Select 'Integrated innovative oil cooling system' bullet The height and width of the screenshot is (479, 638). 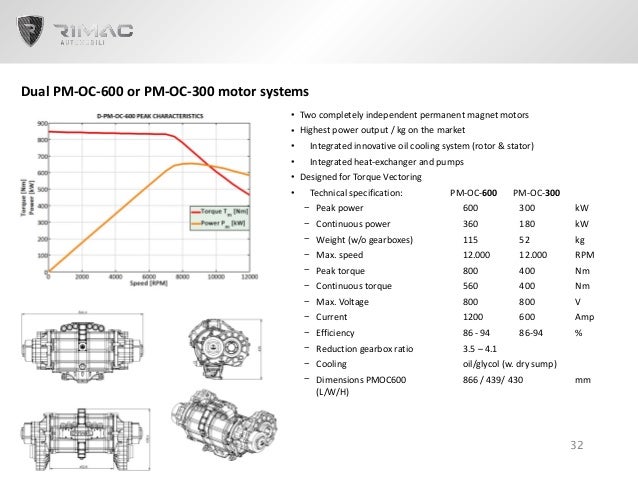(422, 146)
